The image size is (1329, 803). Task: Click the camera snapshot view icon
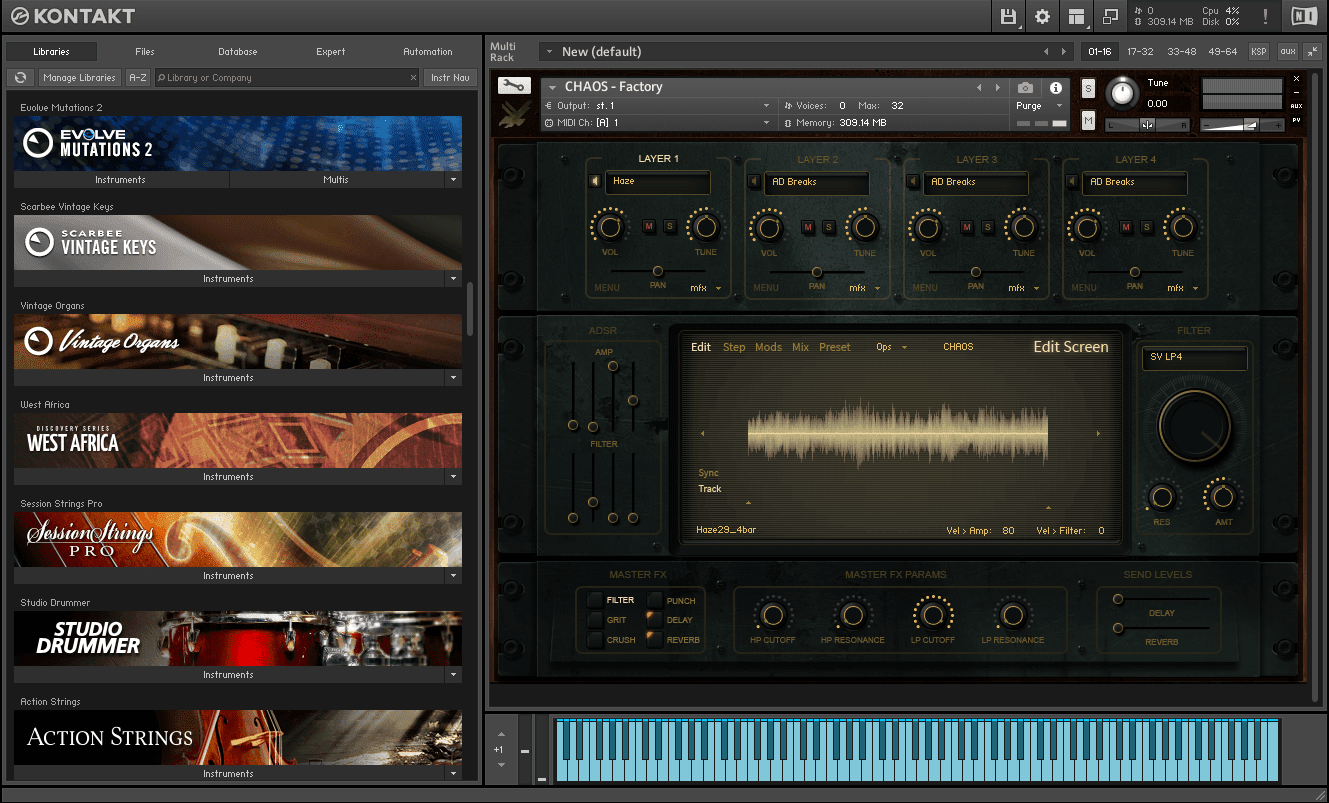tap(1025, 87)
